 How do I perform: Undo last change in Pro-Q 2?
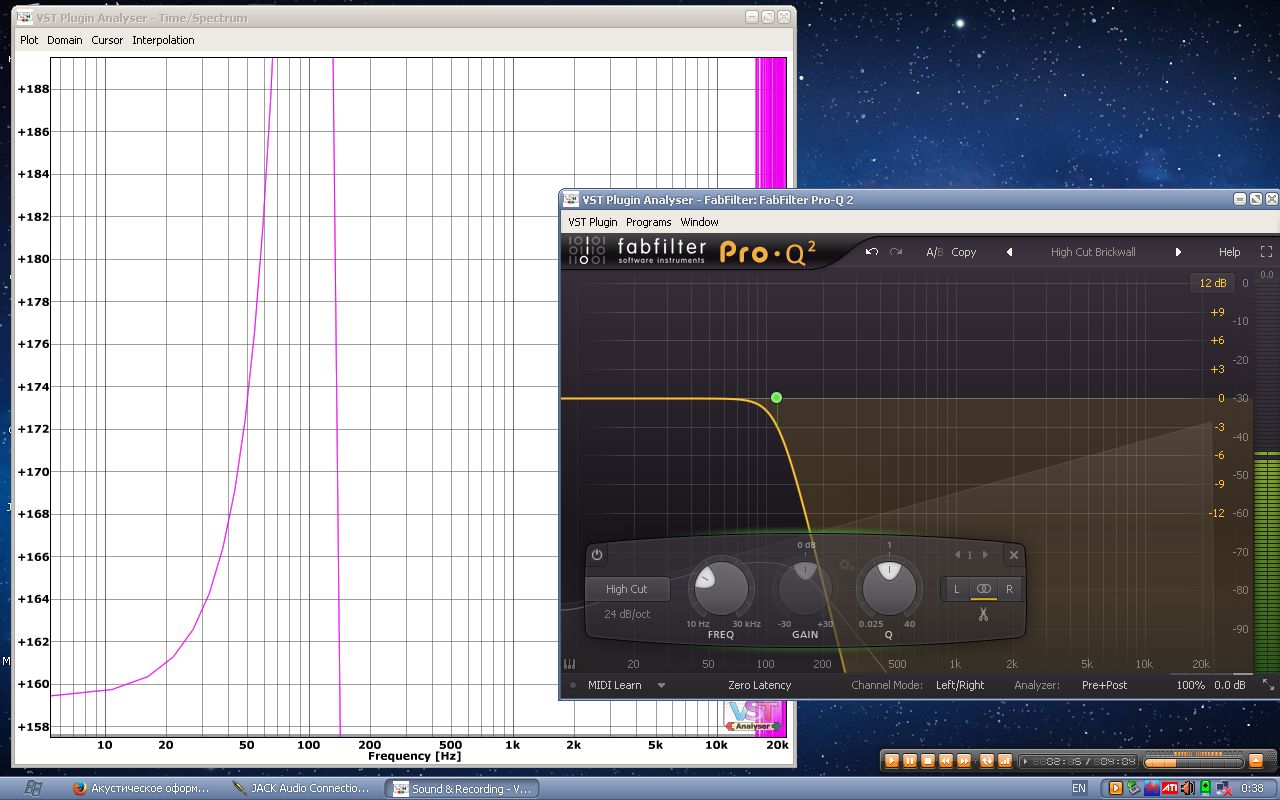pos(872,252)
